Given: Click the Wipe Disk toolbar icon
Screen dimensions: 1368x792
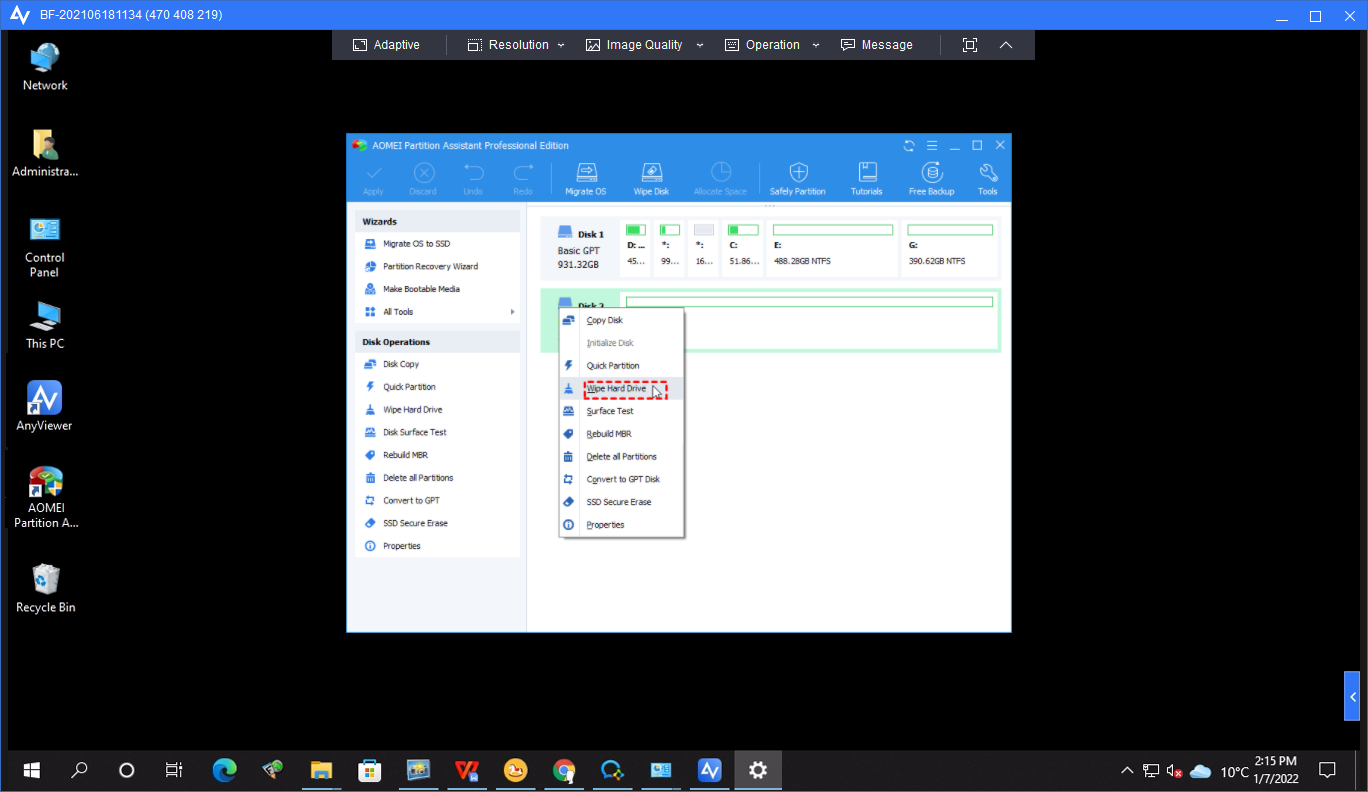Looking at the screenshot, I should [x=651, y=178].
